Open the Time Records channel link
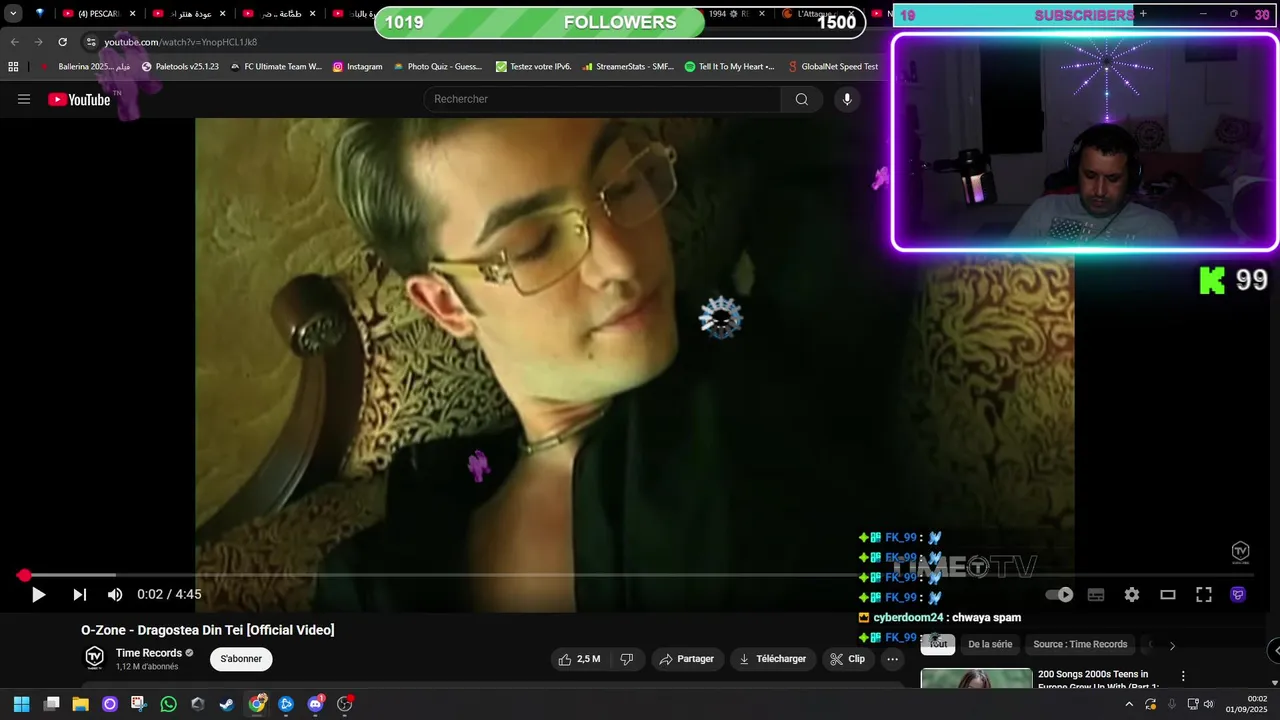The image size is (1280, 720). pyautogui.click(x=149, y=653)
